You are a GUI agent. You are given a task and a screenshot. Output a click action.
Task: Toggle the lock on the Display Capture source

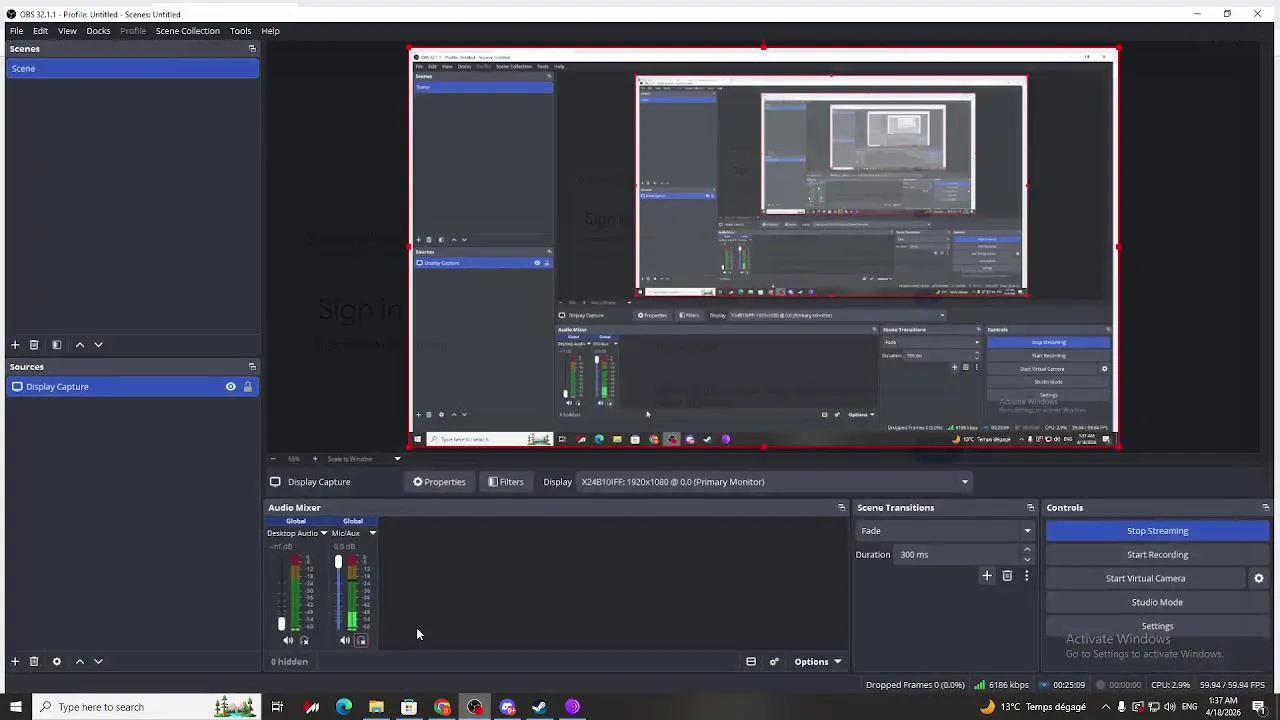point(248,387)
